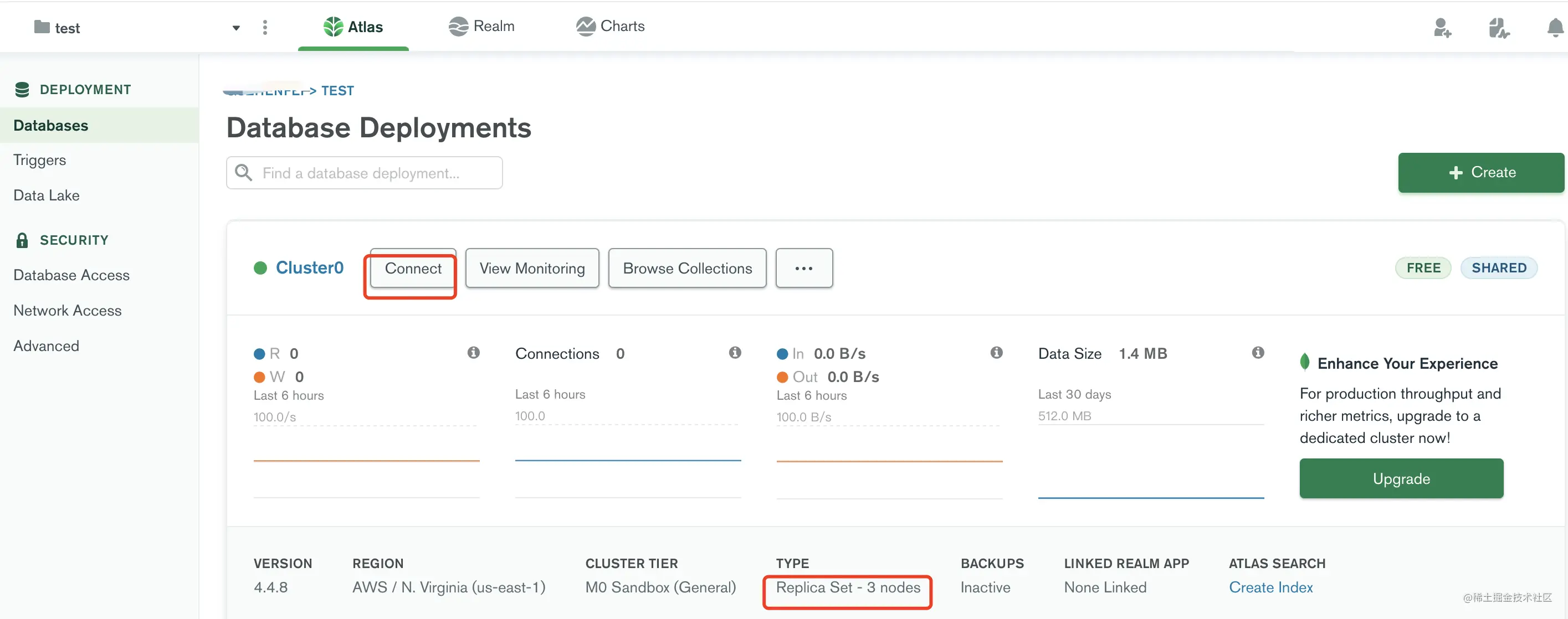Switch to the Atlas tab
The height and width of the screenshot is (619, 1568).
353,27
